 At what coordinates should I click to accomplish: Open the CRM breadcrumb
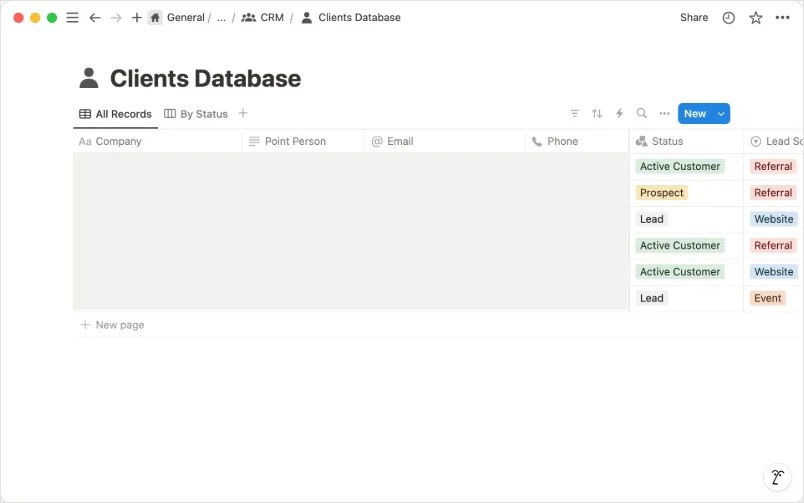263,17
